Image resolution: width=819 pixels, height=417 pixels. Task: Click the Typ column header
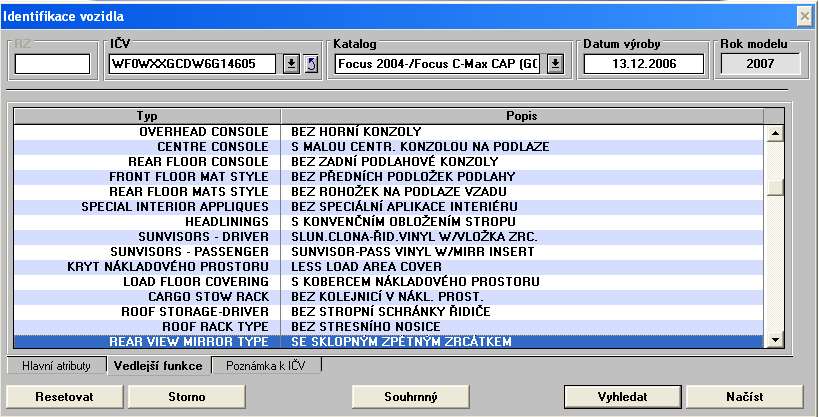pyautogui.click(x=146, y=116)
